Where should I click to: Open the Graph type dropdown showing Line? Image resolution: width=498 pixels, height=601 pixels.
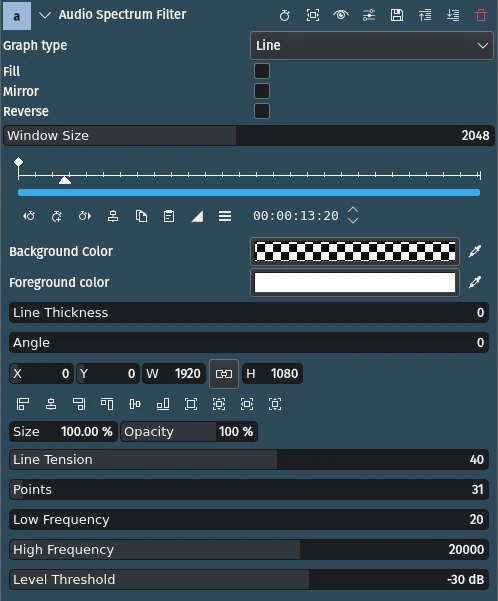point(371,46)
